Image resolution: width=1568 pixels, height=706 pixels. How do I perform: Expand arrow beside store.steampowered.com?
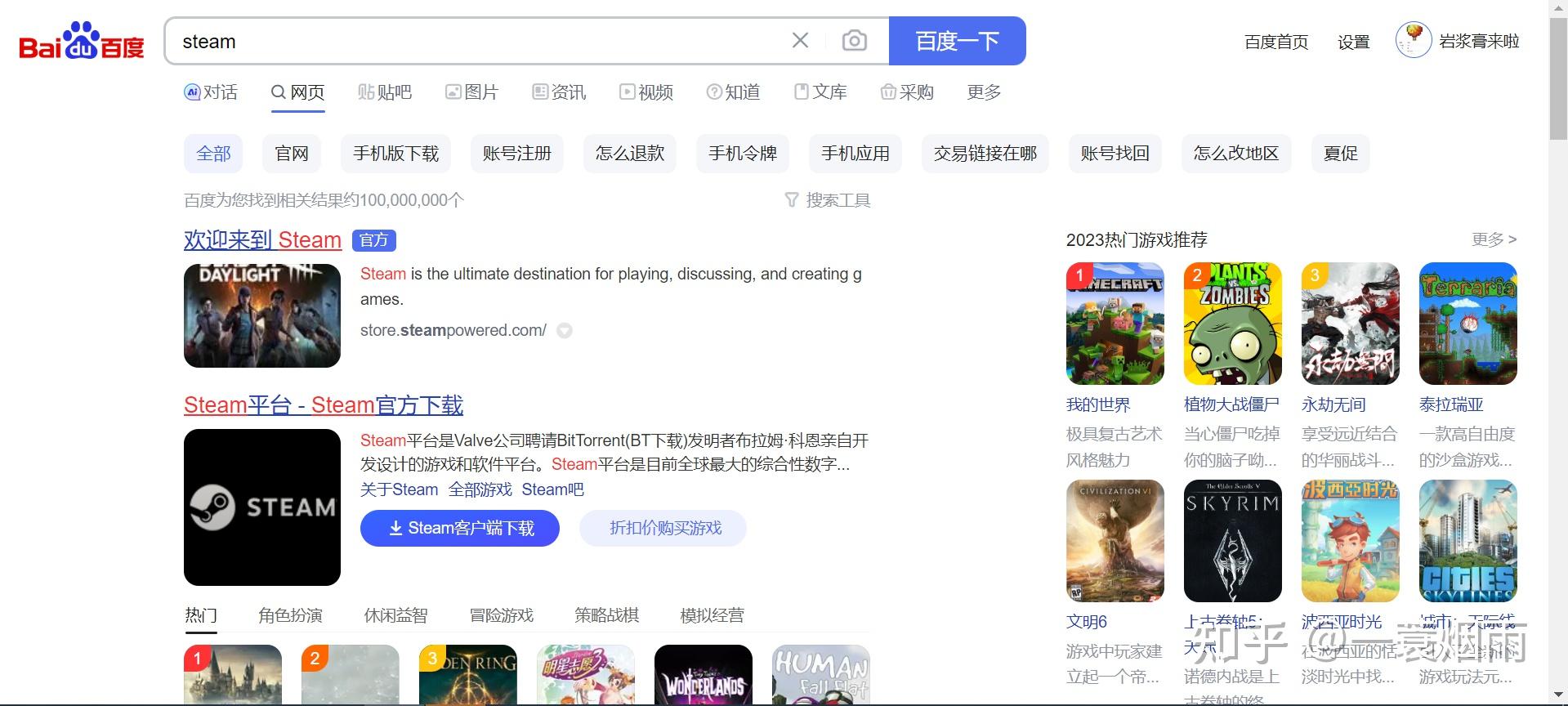565,331
